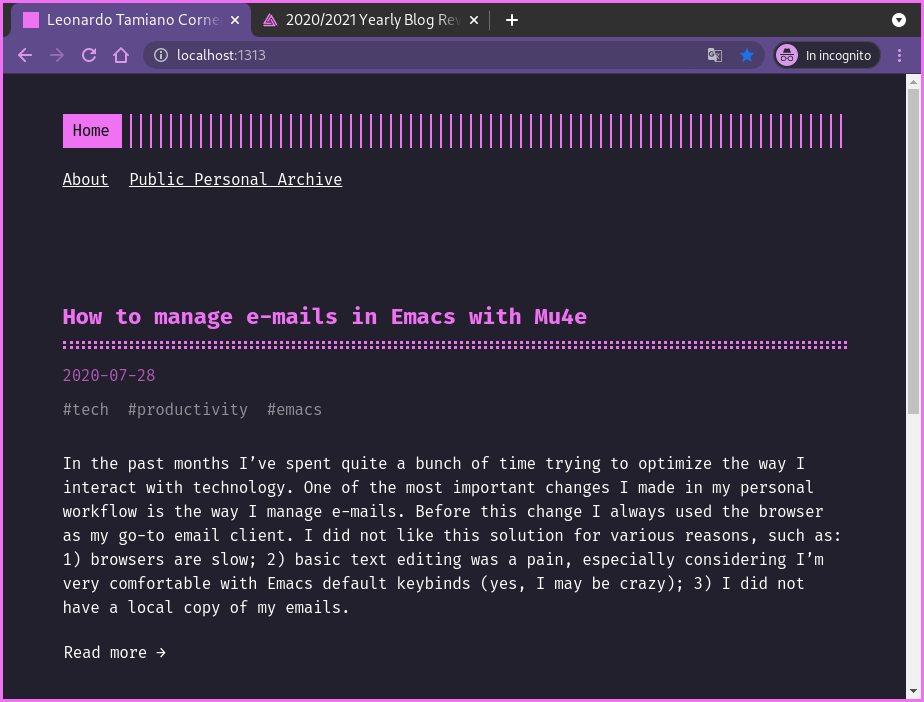This screenshot has width=924, height=702.
Task: Toggle the bookmark star
Action: [747, 55]
